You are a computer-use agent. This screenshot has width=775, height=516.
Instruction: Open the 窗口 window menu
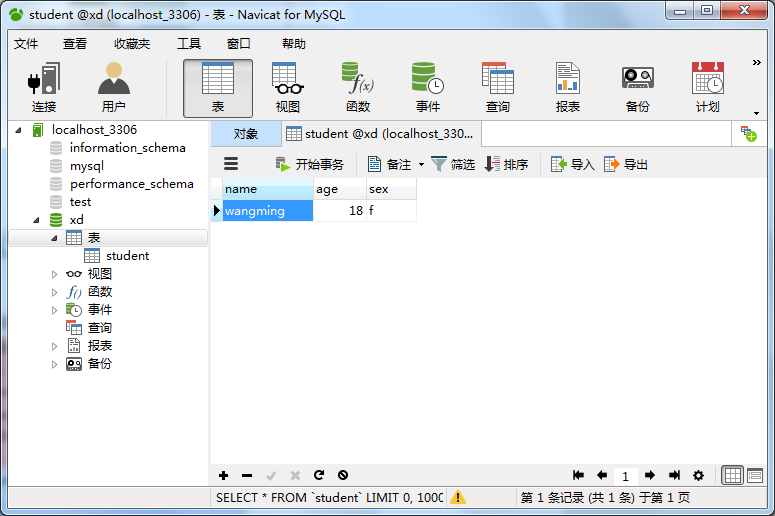(x=238, y=43)
